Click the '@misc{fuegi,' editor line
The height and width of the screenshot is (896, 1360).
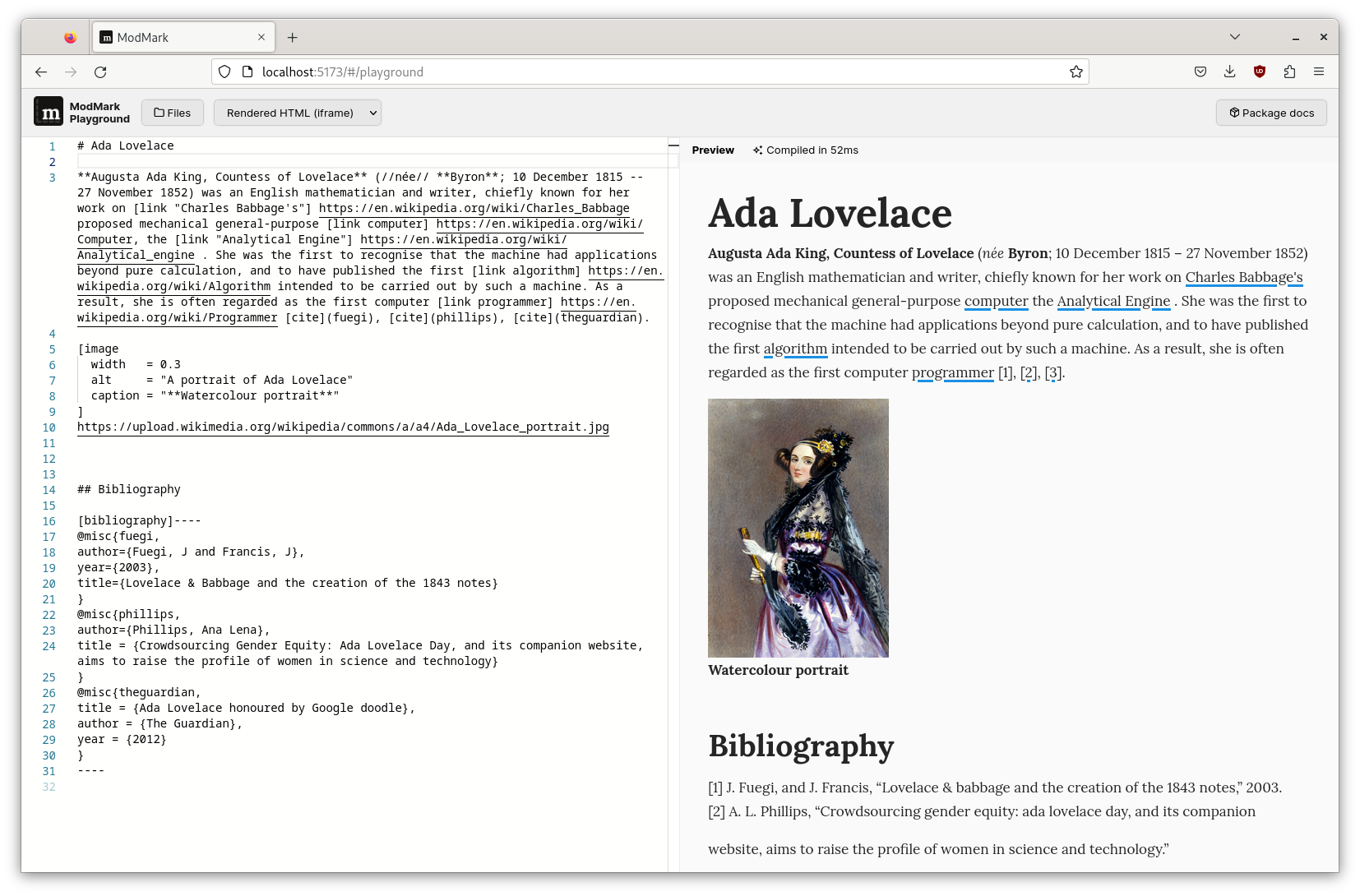118,536
